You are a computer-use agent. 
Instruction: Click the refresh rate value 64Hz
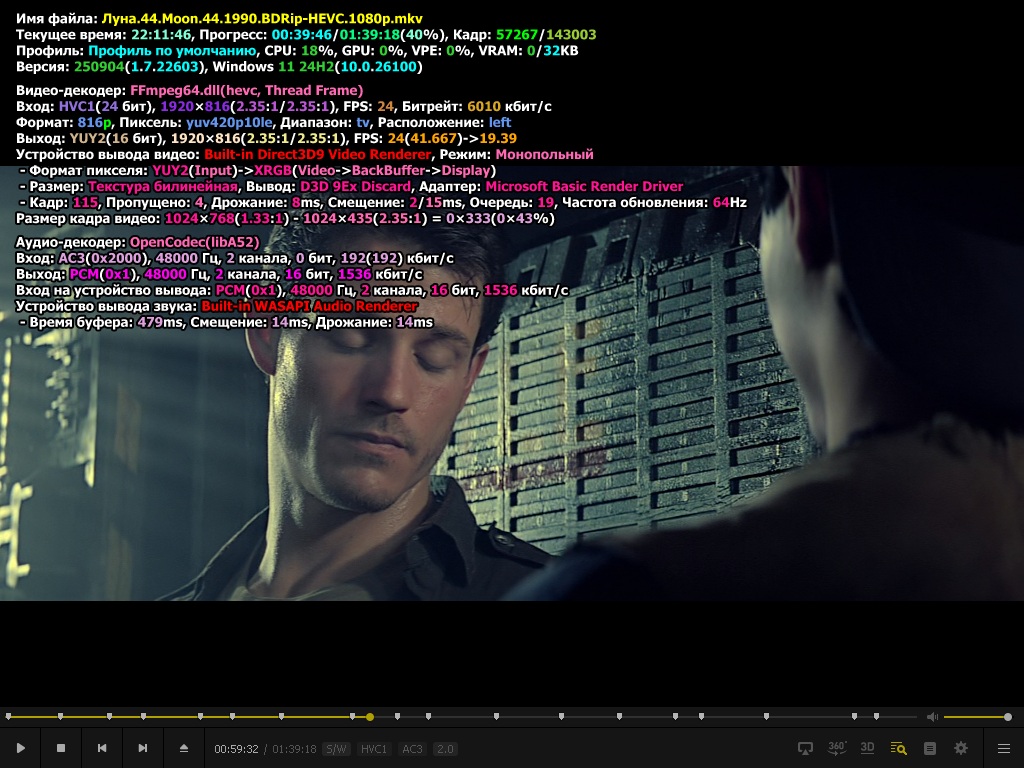tap(729, 202)
